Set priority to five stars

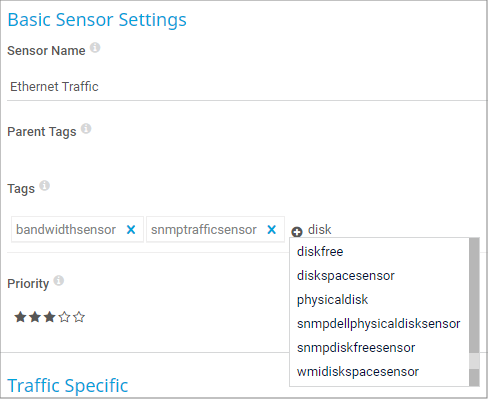click(79, 317)
